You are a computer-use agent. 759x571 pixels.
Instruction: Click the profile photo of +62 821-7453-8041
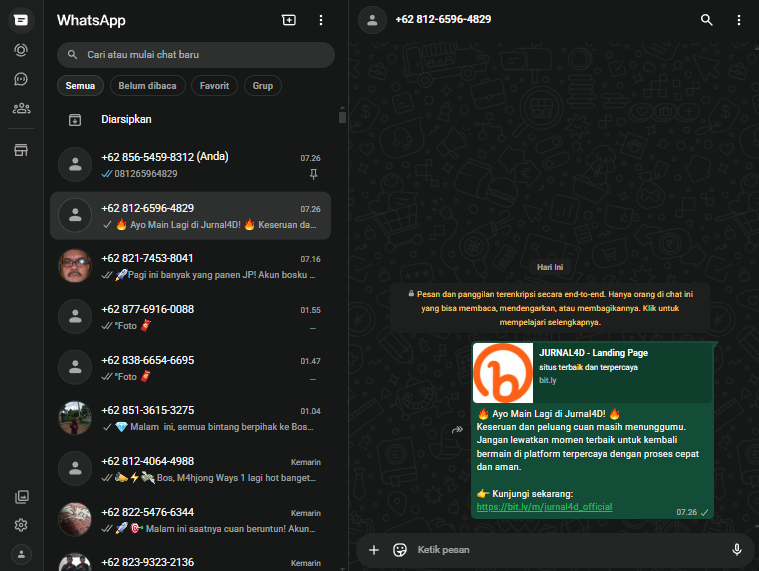click(x=75, y=266)
